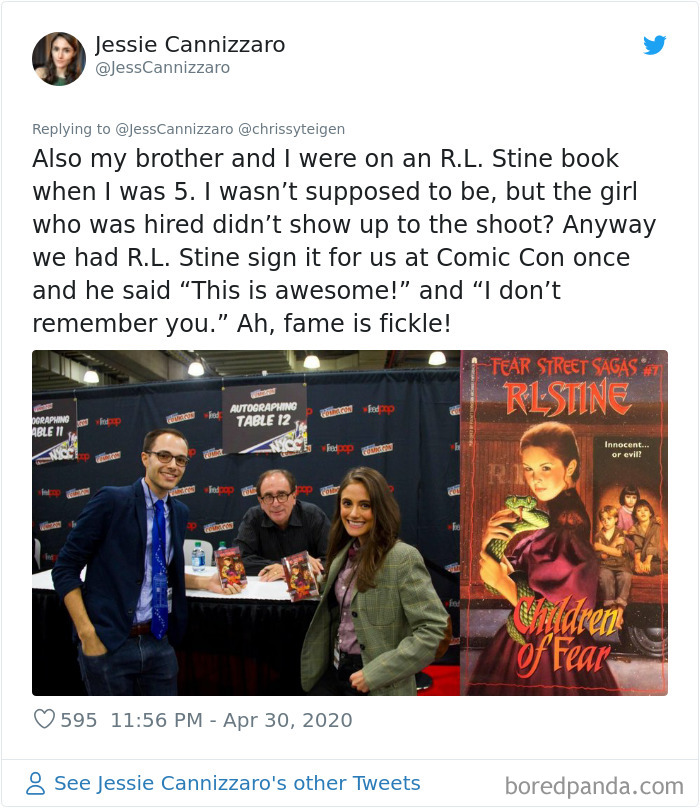The image size is (700, 808).
Task: Open the Comic Con autograph table photo
Action: tap(246, 523)
